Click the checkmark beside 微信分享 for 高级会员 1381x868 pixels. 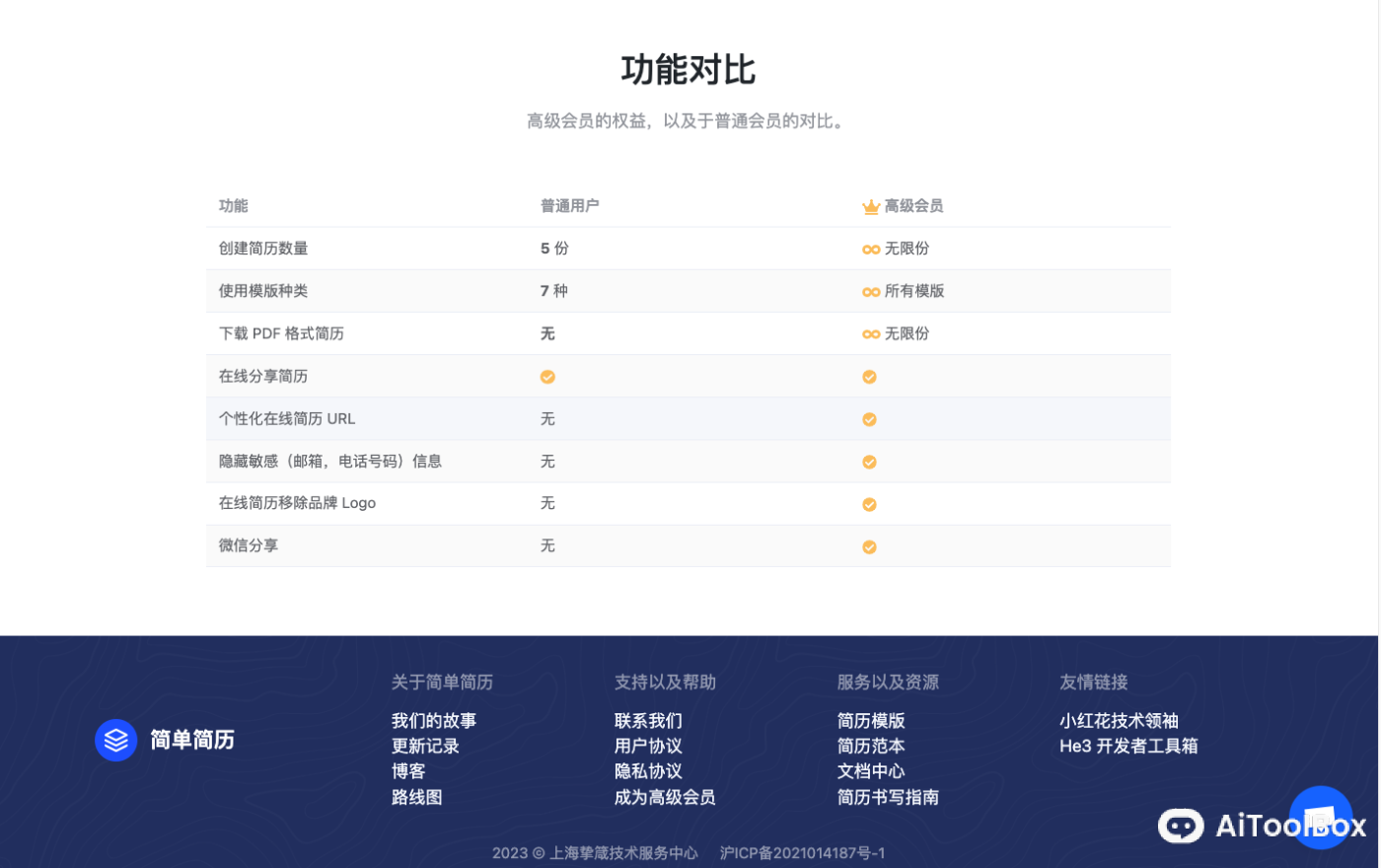tap(869, 545)
